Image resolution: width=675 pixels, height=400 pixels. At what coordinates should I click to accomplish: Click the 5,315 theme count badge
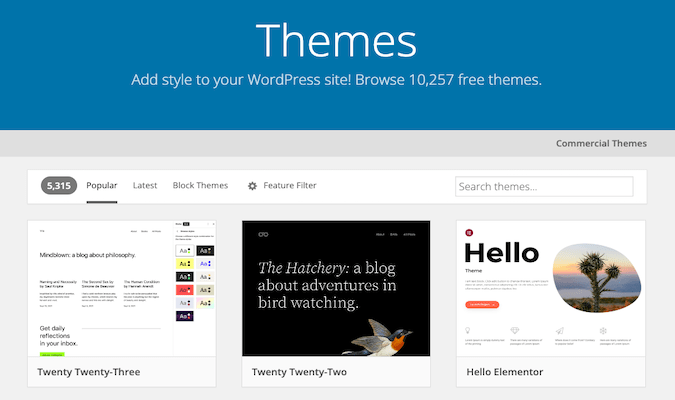tap(59, 185)
